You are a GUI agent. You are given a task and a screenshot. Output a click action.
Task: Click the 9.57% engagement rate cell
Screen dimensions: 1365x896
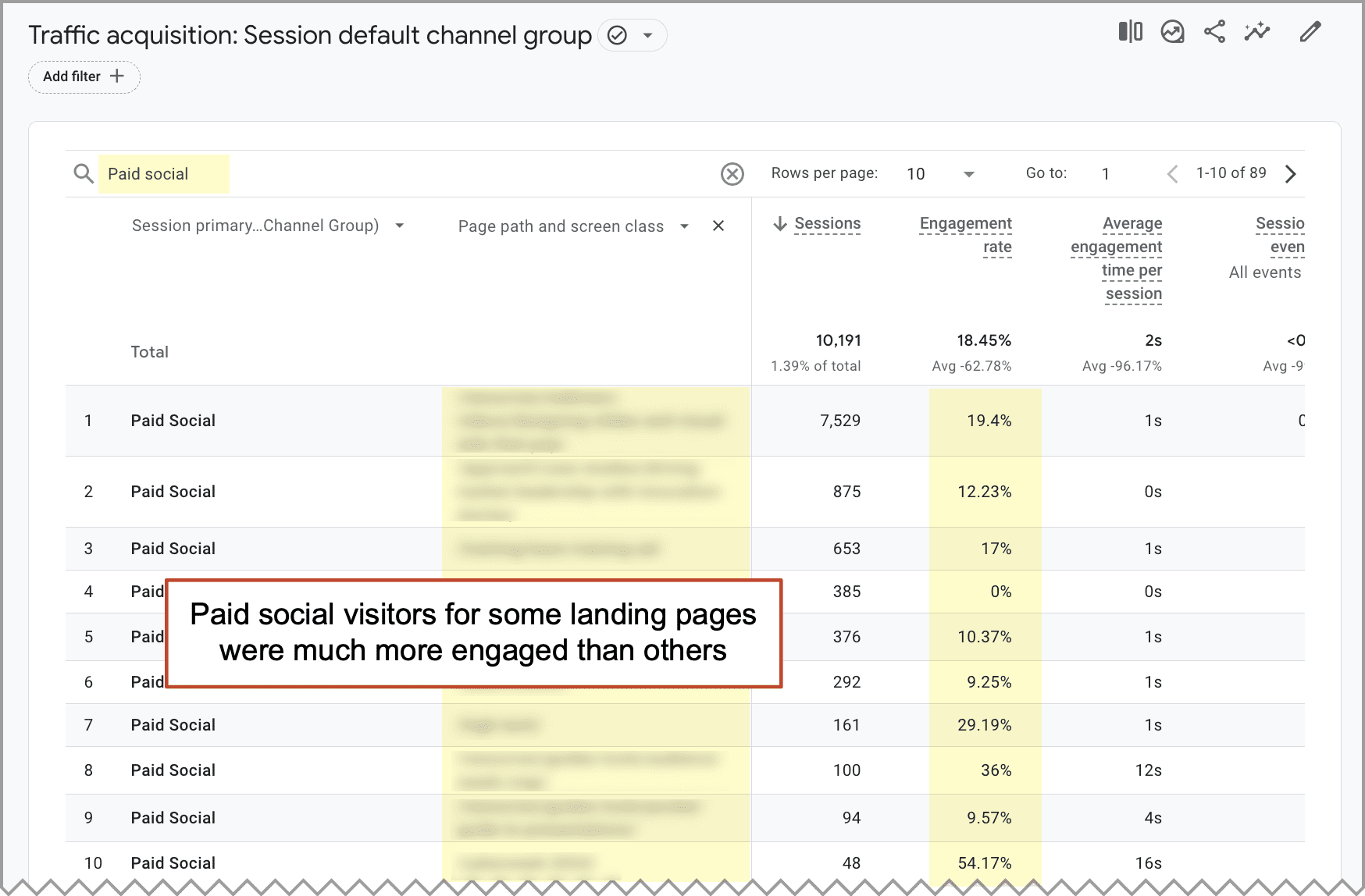(x=989, y=818)
